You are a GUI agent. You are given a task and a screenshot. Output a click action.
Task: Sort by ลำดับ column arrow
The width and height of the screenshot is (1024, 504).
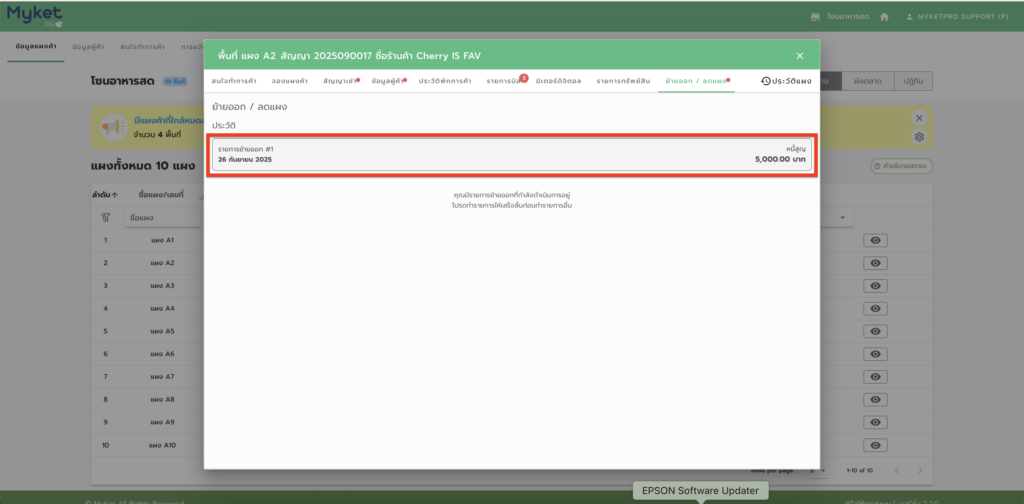click(115, 194)
